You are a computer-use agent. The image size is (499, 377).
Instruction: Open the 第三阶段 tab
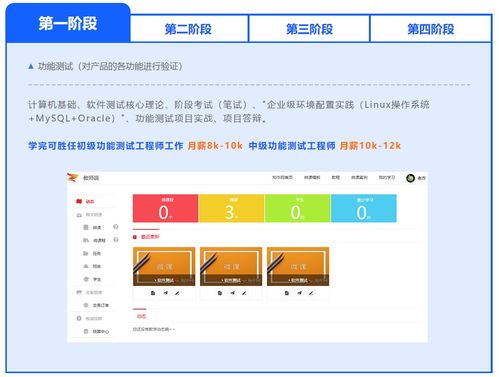click(309, 29)
